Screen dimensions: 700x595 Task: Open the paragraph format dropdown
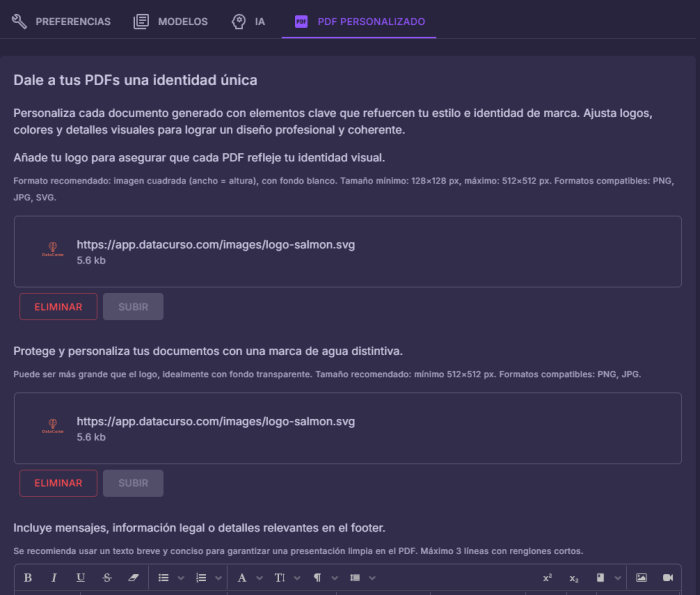[x=335, y=578]
